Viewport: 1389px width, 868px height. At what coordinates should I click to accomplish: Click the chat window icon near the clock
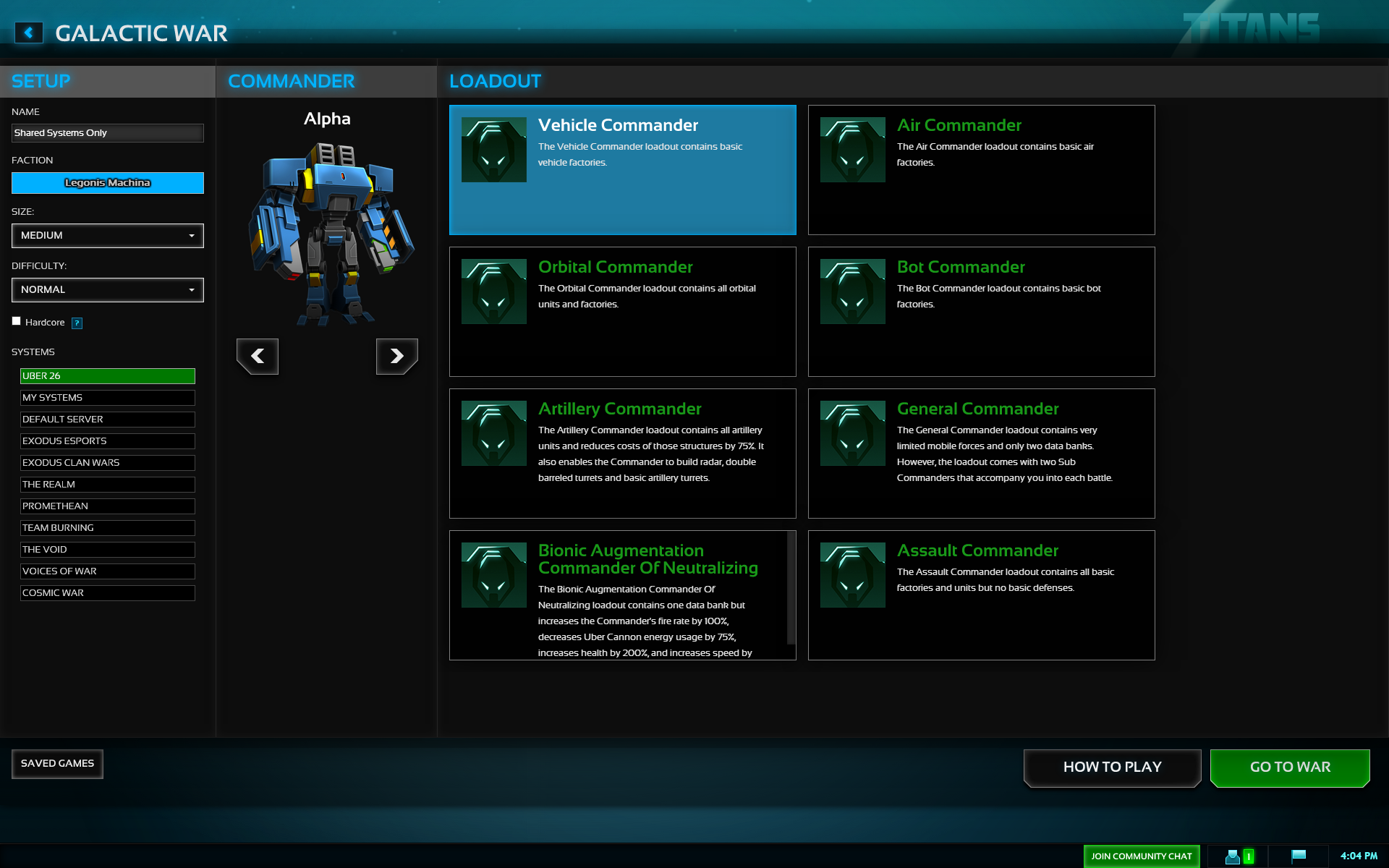1299,856
